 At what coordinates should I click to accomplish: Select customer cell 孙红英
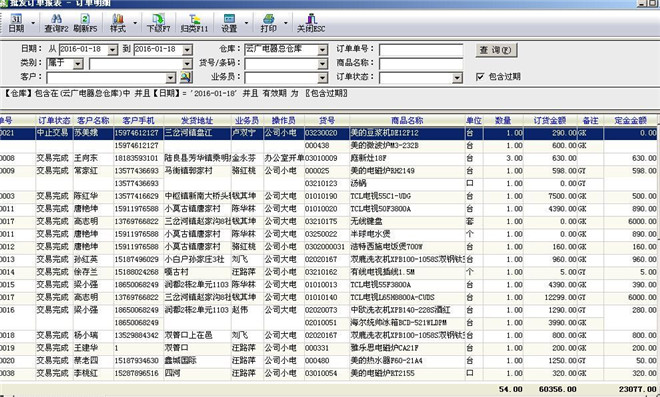pos(93,259)
